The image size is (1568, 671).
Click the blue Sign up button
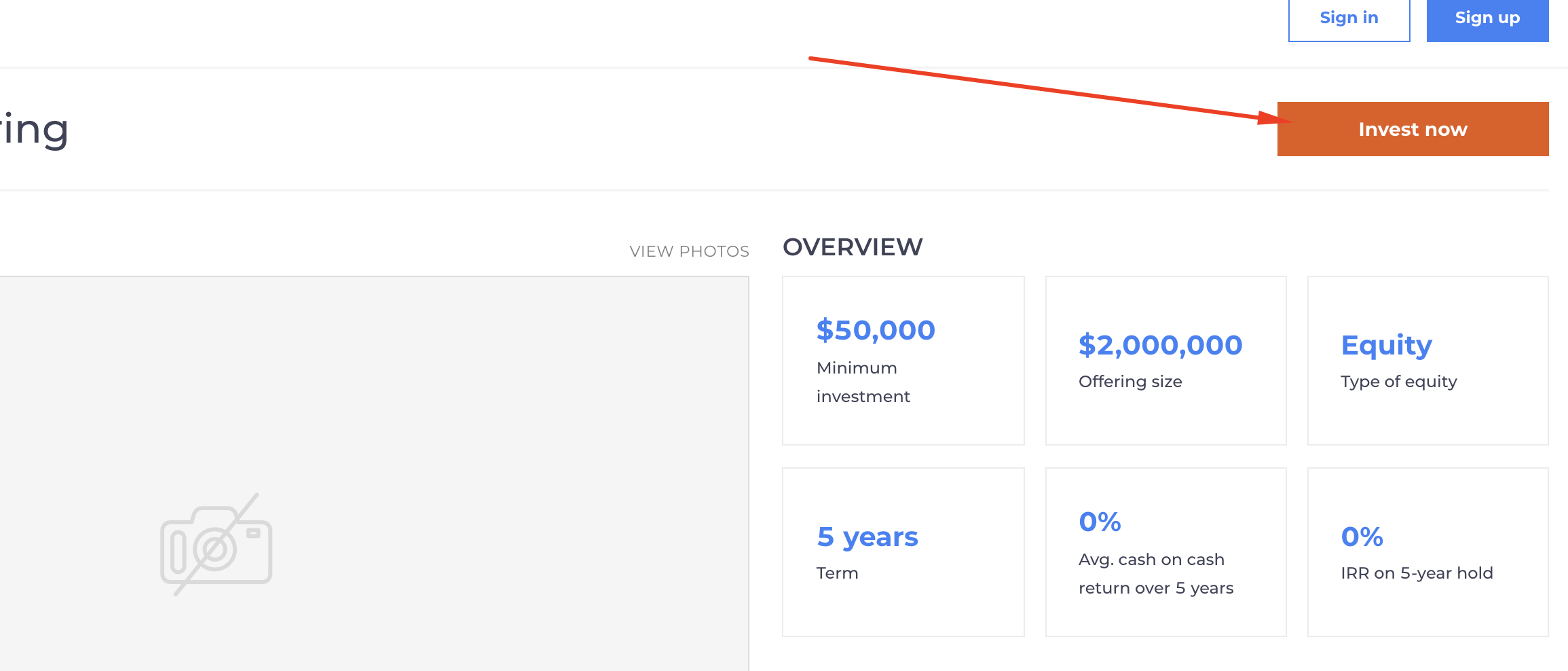click(x=1487, y=18)
